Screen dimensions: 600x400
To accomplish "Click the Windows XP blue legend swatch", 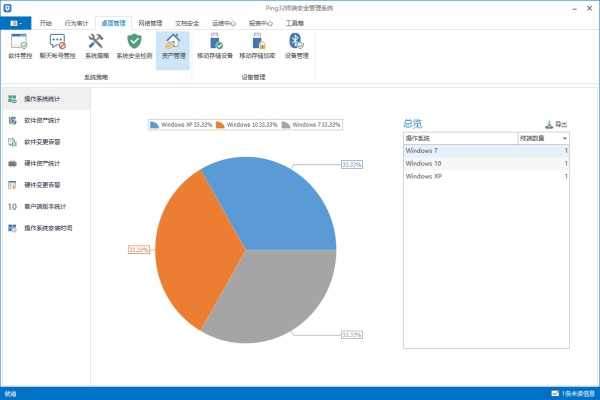I will click(155, 125).
